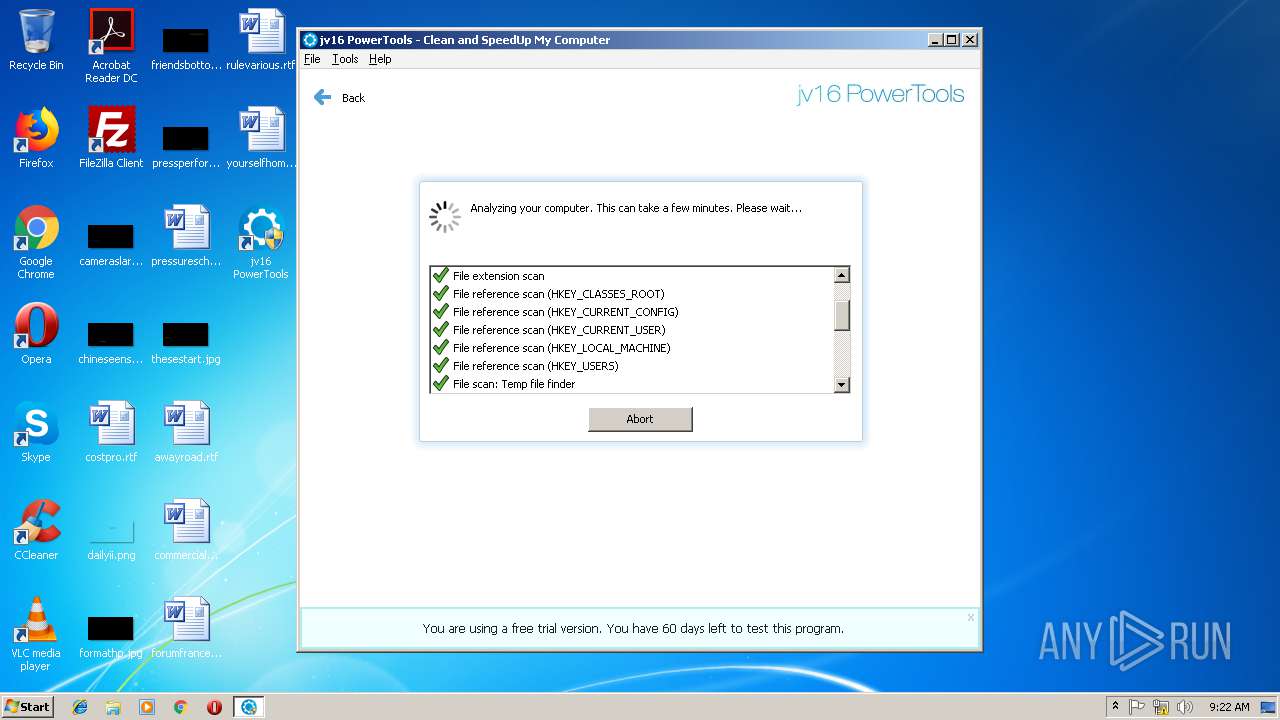Image resolution: width=1280 pixels, height=720 pixels.
Task: Select 'File scan: Temp file finder' row
Action: point(632,384)
